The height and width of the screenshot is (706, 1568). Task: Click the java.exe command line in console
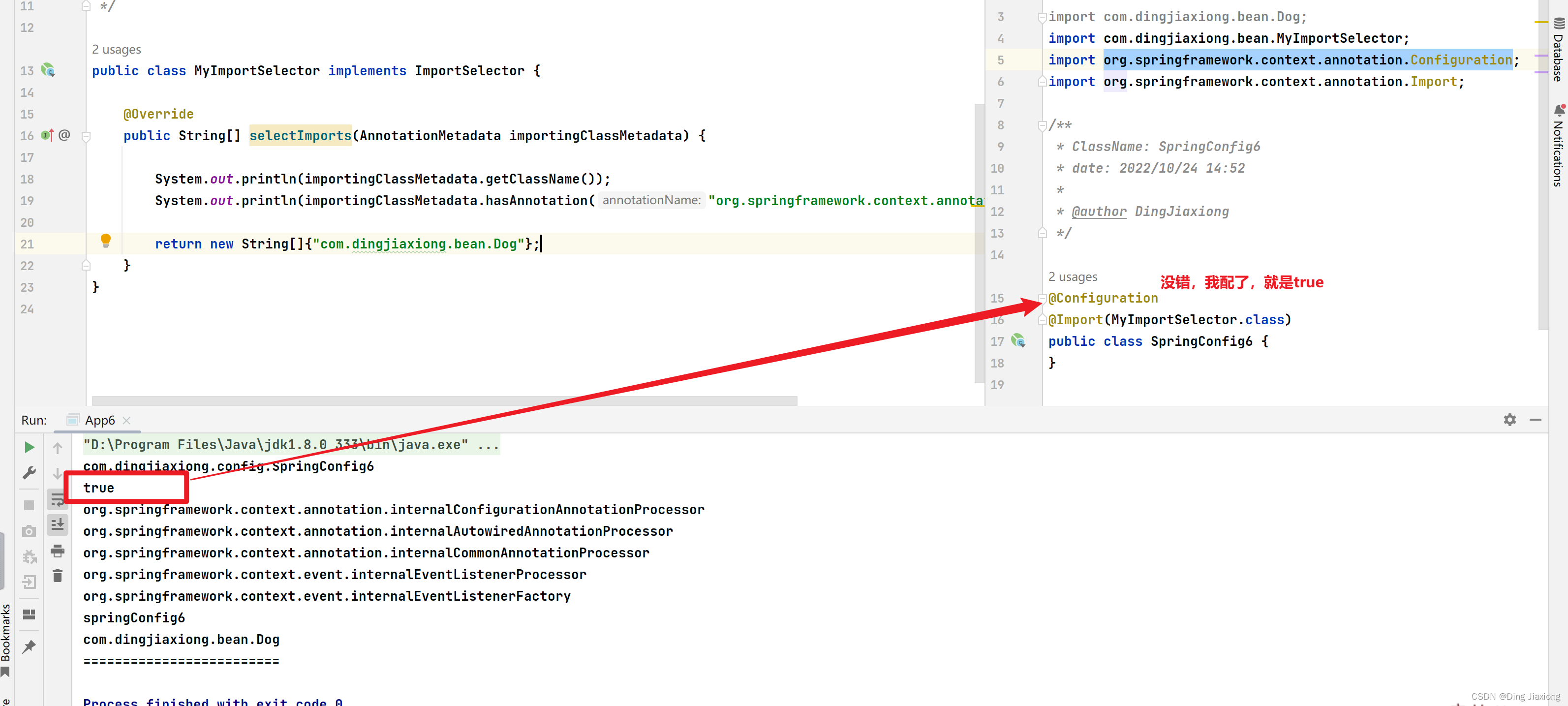[291, 445]
